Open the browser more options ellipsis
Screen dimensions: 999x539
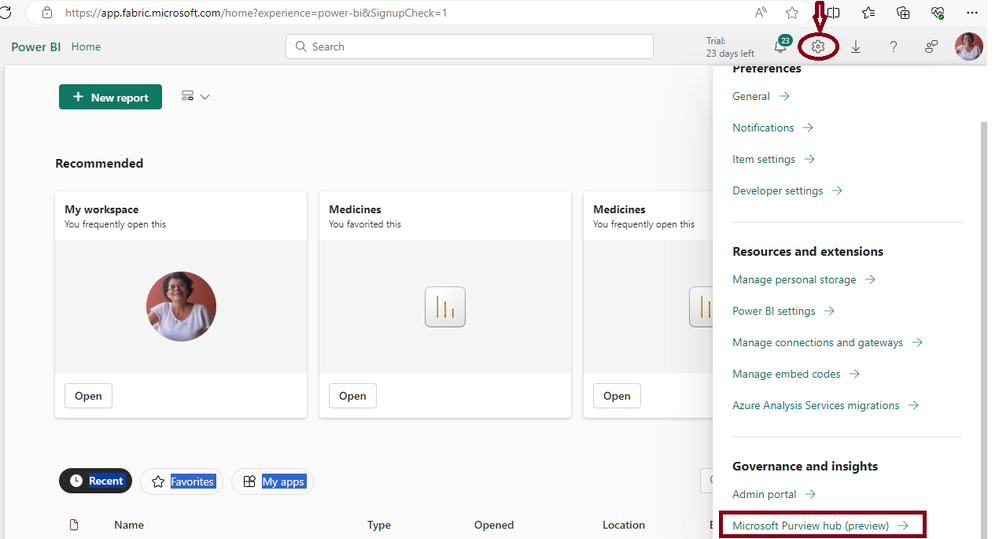pos(972,13)
